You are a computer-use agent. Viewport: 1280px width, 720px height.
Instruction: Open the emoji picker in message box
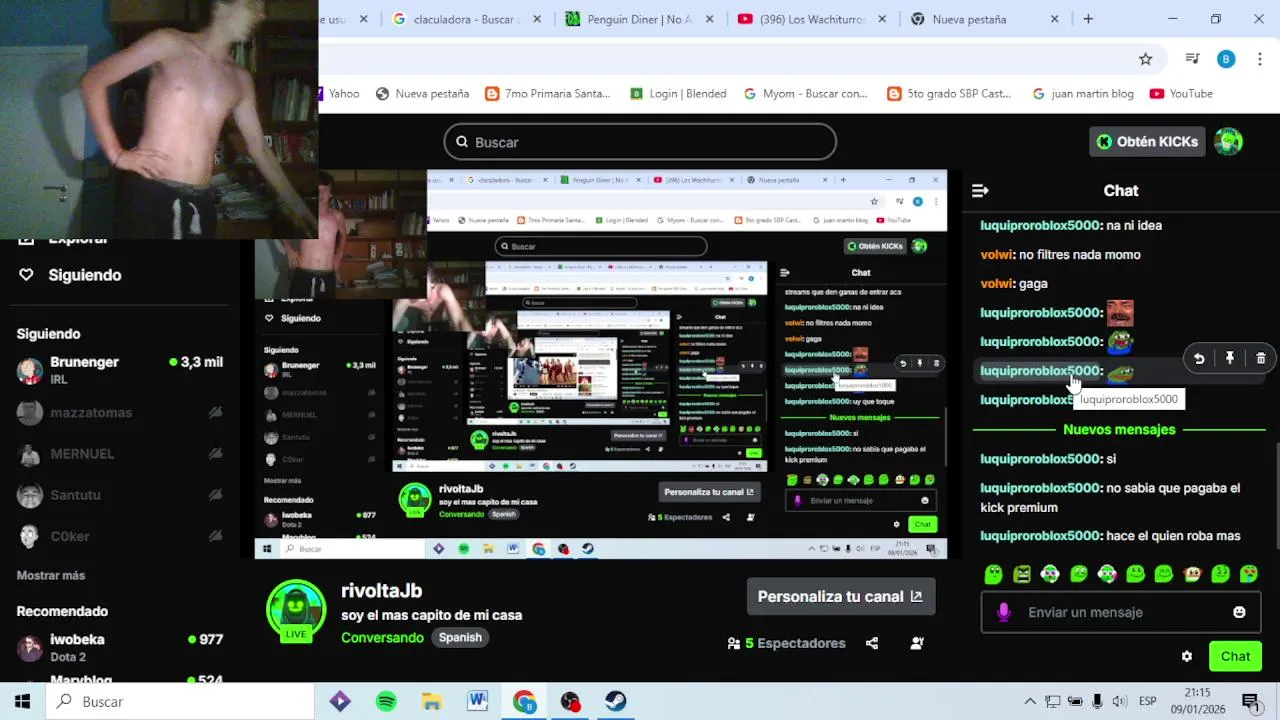(x=1239, y=612)
